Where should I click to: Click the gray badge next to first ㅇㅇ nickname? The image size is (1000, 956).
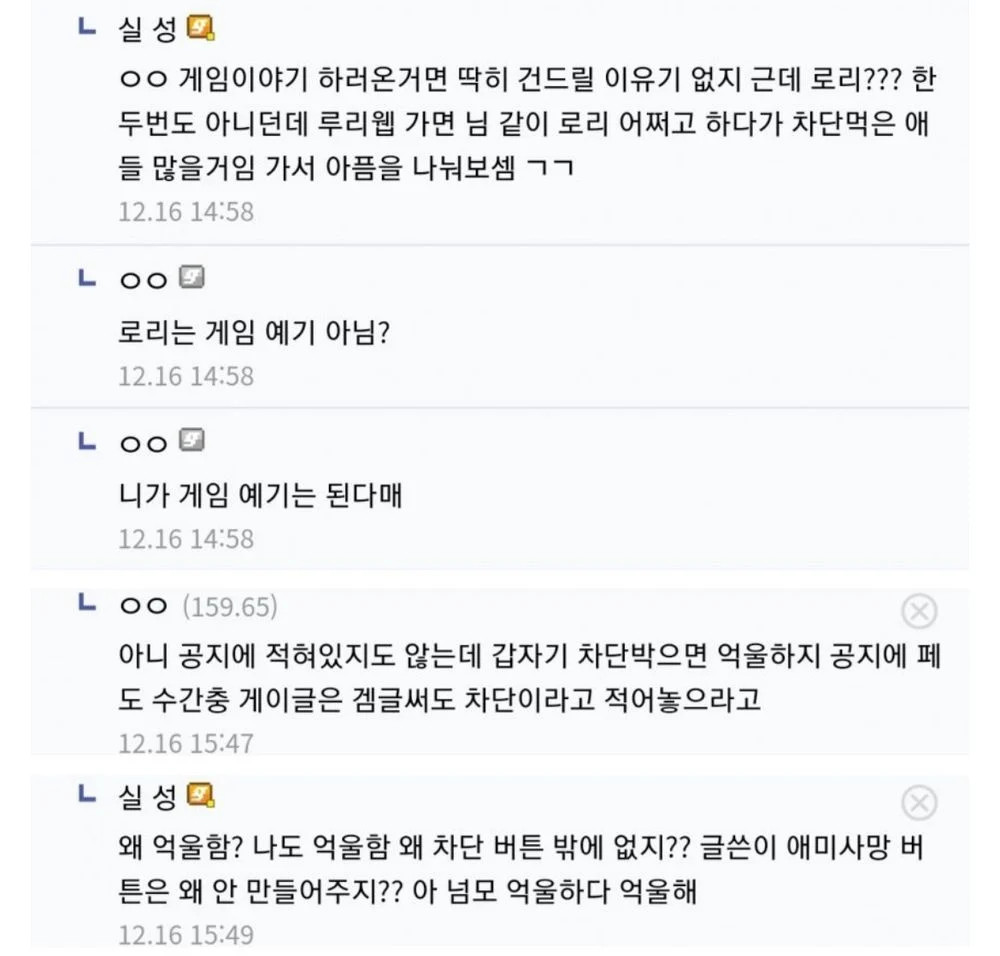click(191, 277)
